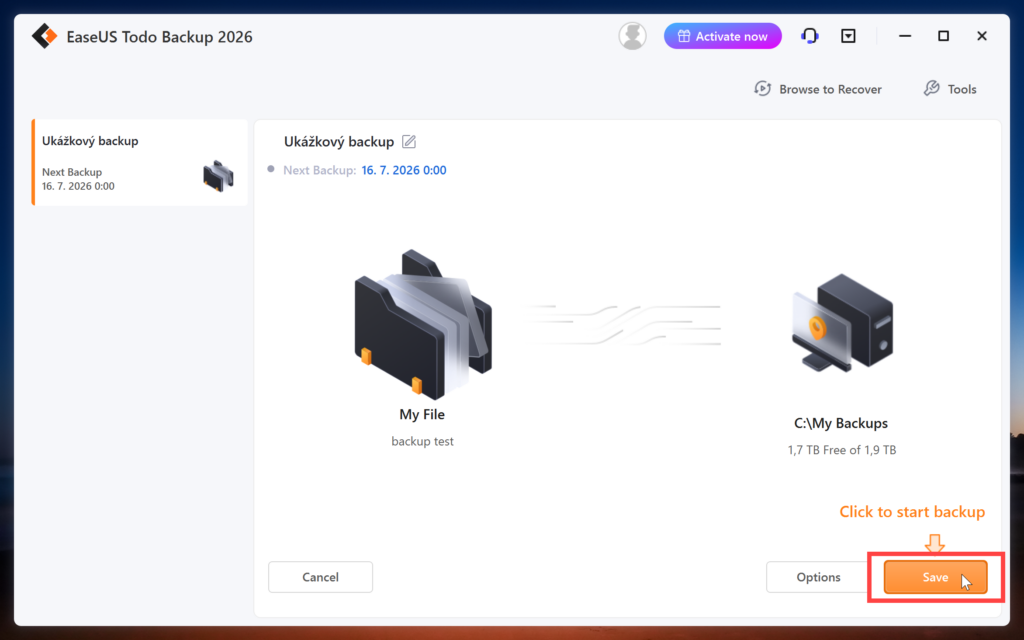Click the backup task thumbnail icon in sidebar
Screen dimensions: 1024x640
click(x=218, y=176)
